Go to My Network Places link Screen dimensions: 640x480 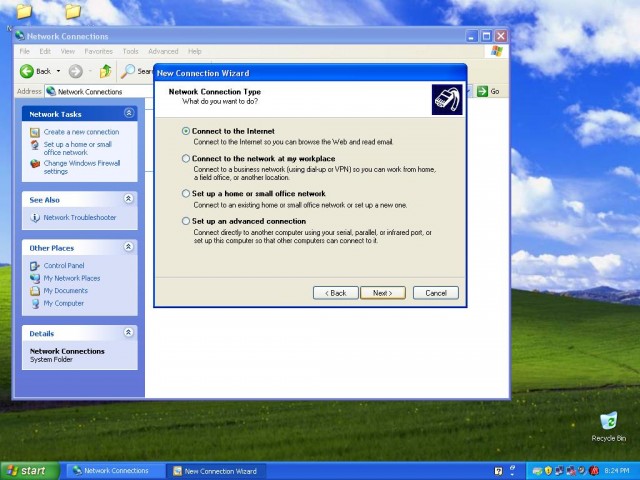coord(72,278)
